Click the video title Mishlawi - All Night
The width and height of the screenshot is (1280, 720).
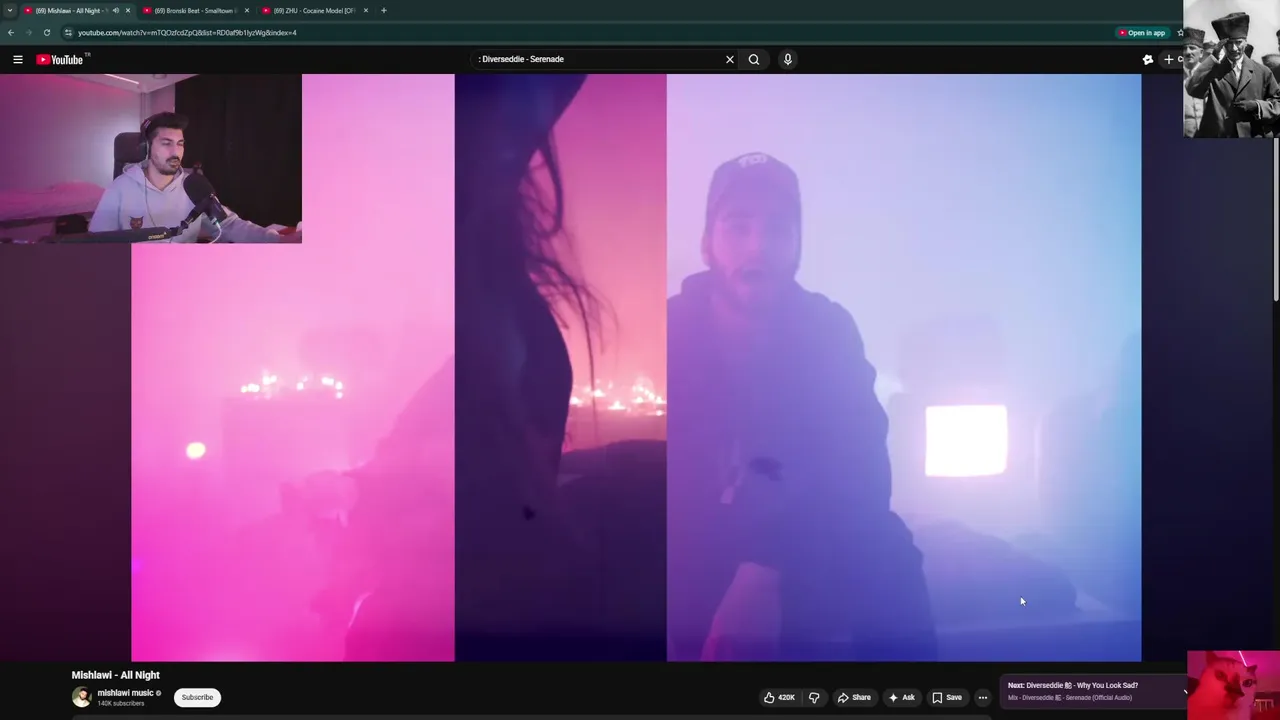point(115,675)
